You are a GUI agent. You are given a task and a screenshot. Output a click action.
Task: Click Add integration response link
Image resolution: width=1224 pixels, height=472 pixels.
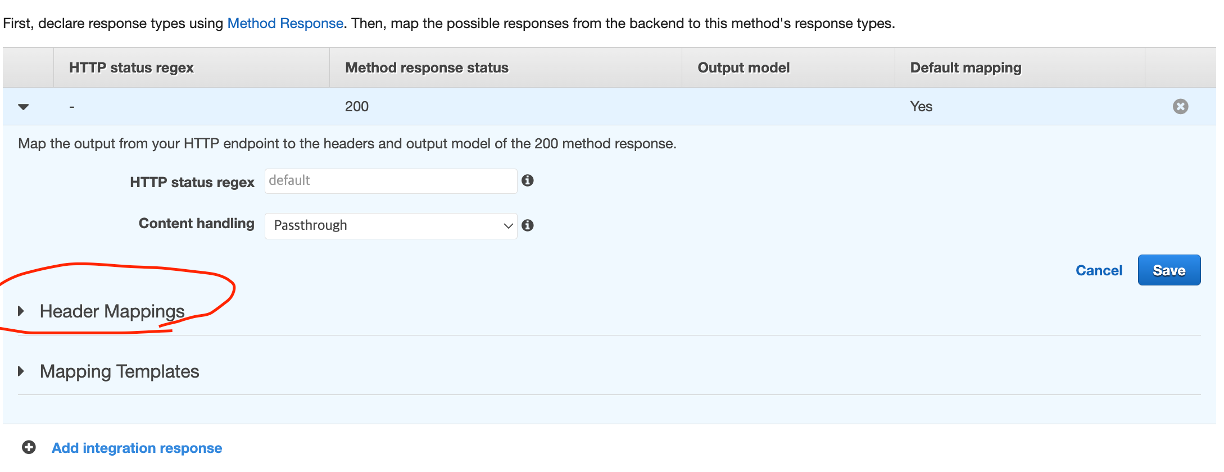[x=137, y=448]
